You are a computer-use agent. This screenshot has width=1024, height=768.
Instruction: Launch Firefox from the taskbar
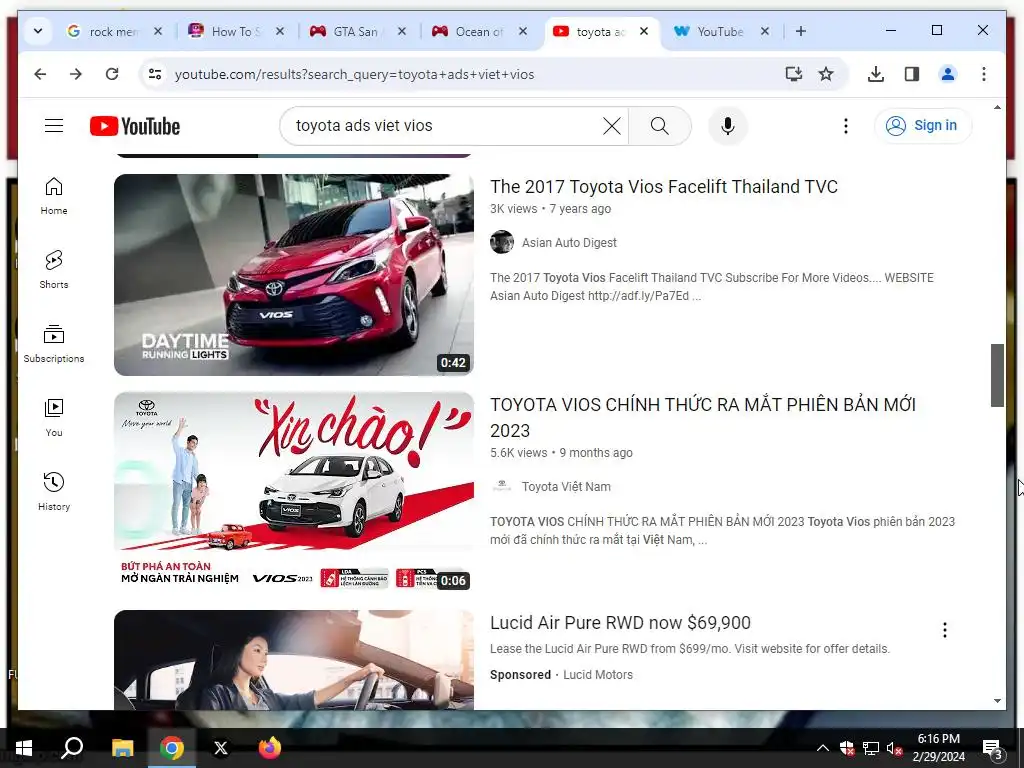point(270,748)
